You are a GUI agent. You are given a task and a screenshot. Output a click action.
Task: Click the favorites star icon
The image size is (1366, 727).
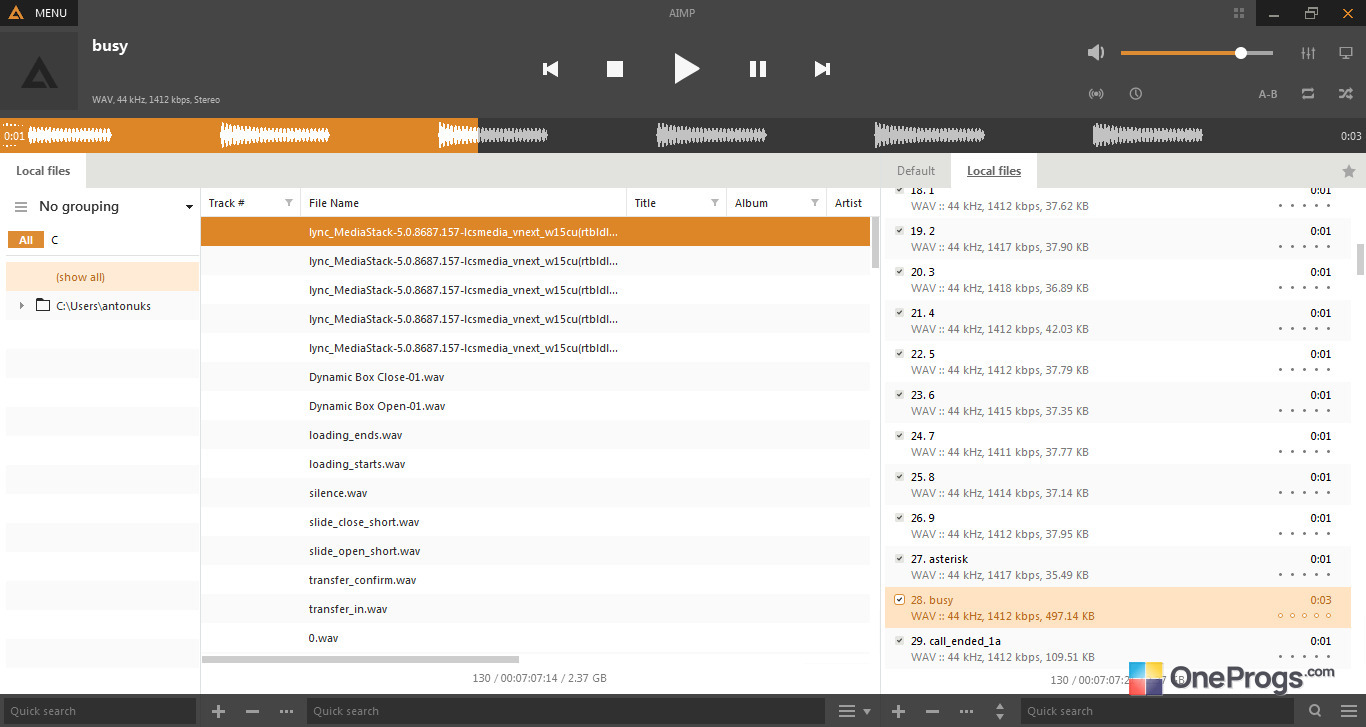pos(1349,171)
